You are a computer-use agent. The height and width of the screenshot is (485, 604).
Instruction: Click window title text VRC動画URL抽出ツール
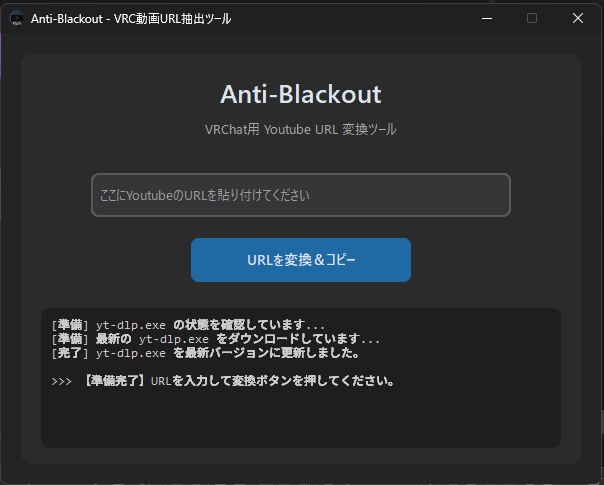point(172,18)
